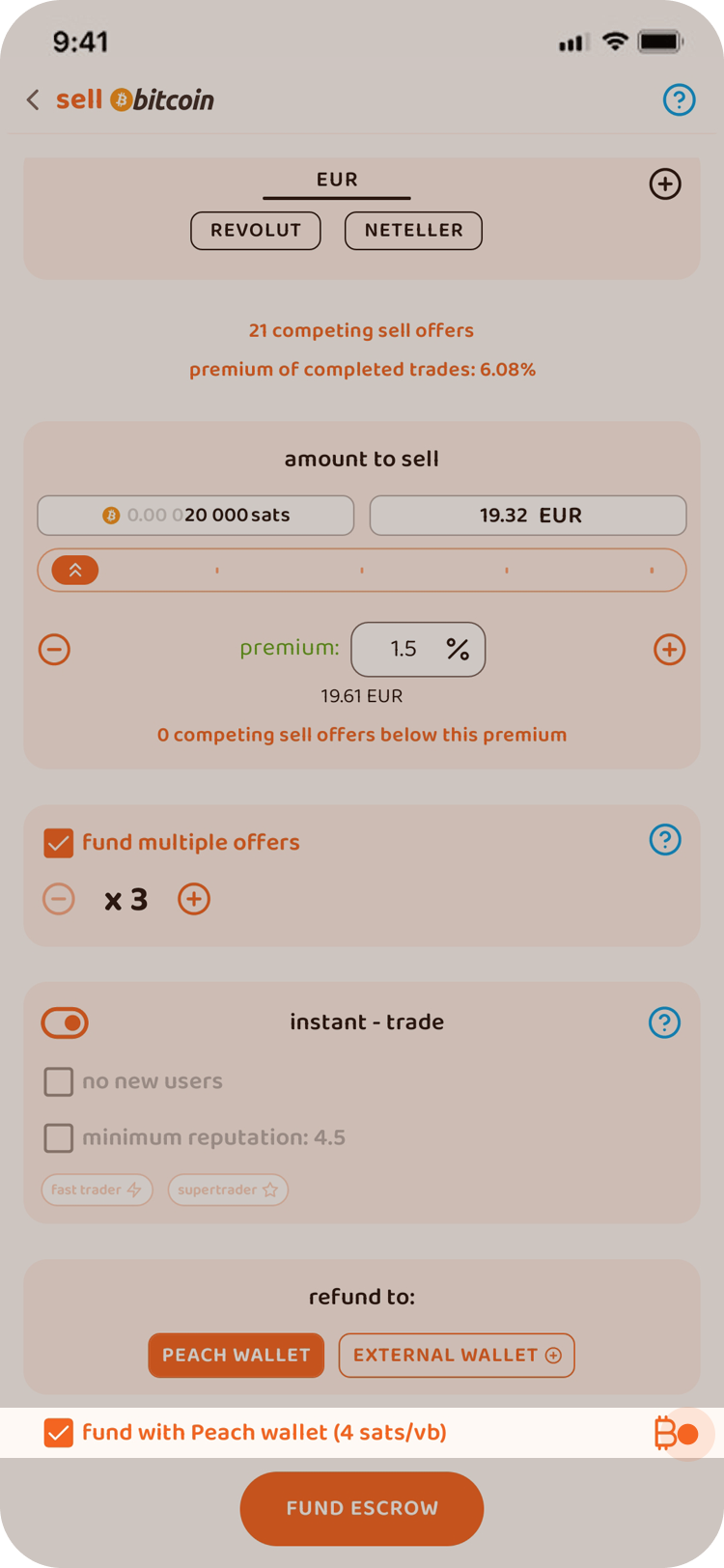
Task: Toggle the instant-trade switch
Action: [x=65, y=1022]
